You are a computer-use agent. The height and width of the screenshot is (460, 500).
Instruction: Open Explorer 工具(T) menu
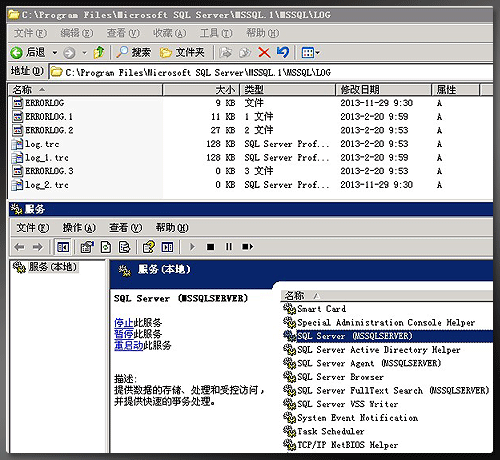pyautogui.click(x=216, y=33)
